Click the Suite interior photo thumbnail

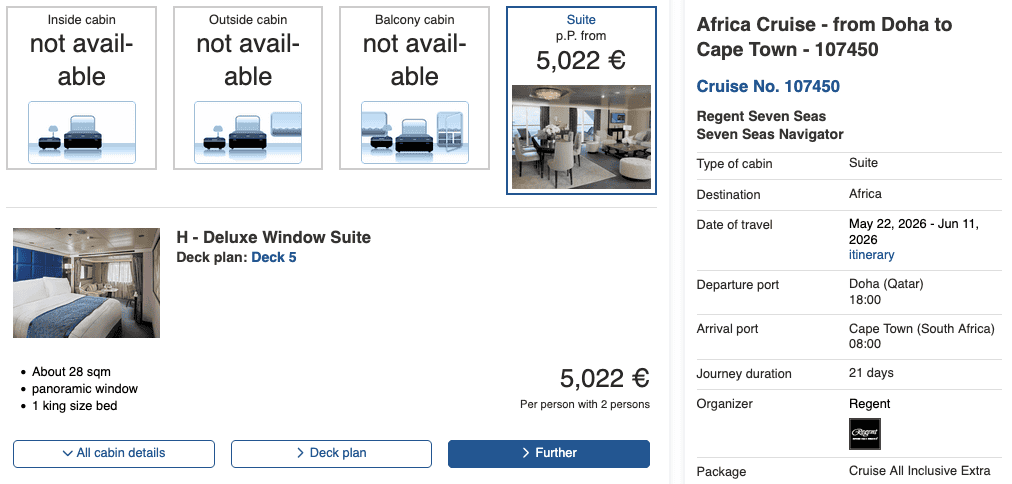click(581, 137)
